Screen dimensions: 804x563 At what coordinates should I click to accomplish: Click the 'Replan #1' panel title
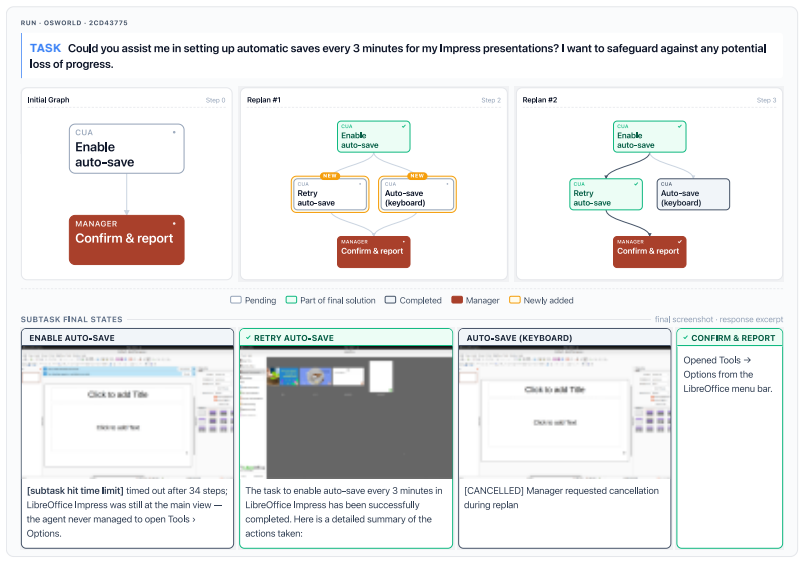click(x=264, y=100)
